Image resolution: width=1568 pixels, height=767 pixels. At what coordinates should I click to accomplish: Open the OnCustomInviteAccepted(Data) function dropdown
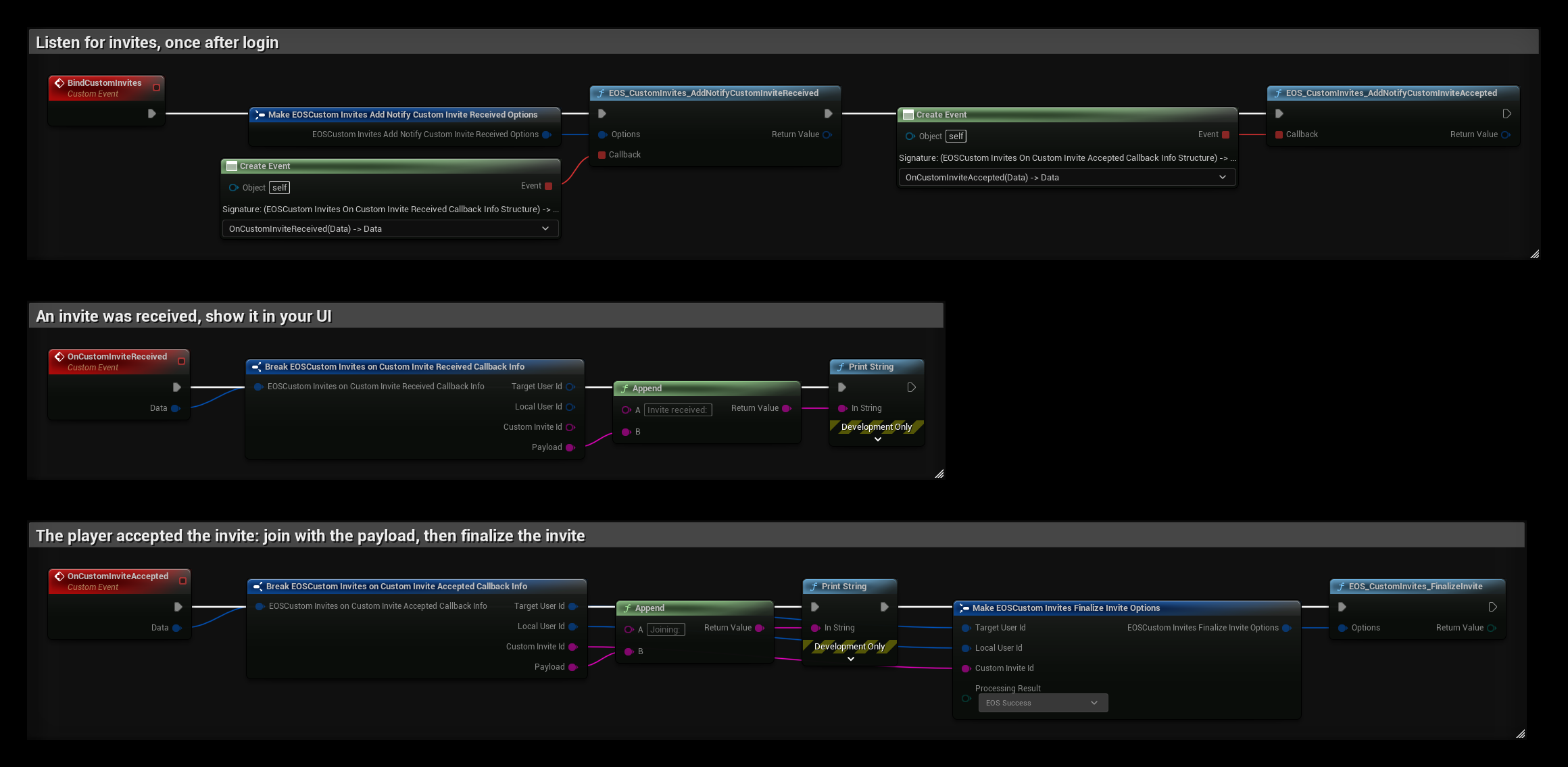click(x=1067, y=177)
